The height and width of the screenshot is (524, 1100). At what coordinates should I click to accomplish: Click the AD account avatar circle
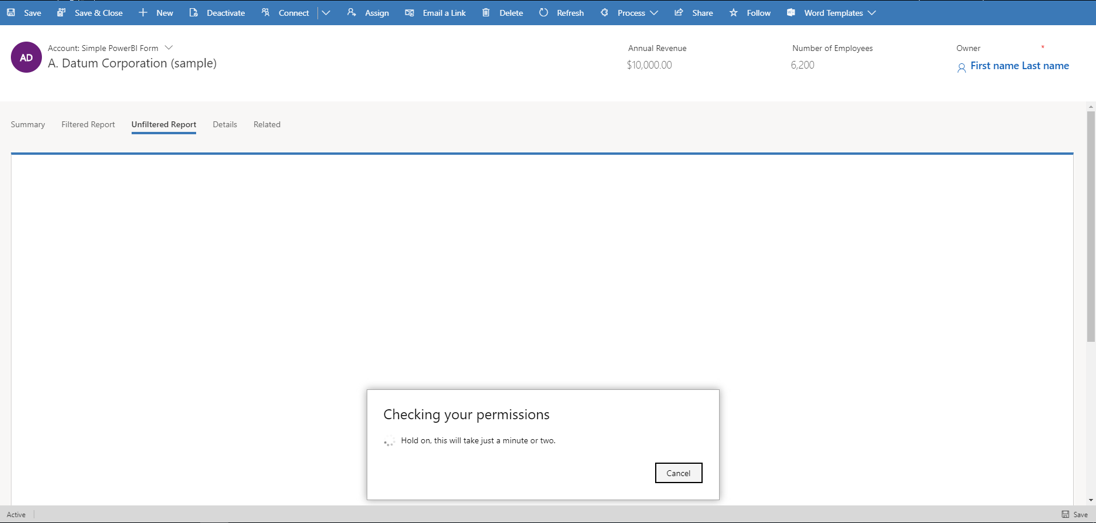coord(27,58)
